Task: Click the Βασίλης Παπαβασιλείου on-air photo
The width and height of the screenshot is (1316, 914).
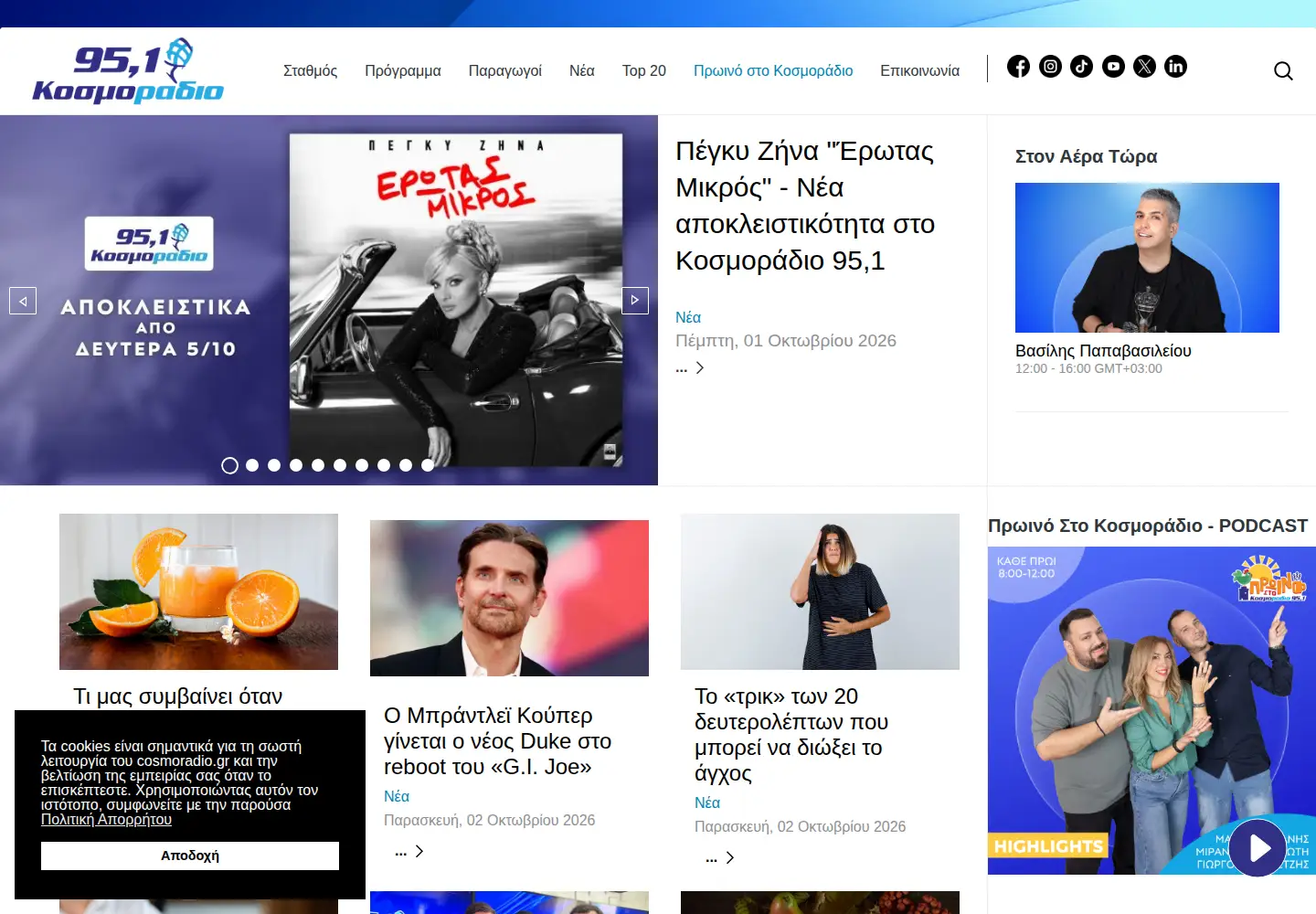Action: (x=1147, y=258)
